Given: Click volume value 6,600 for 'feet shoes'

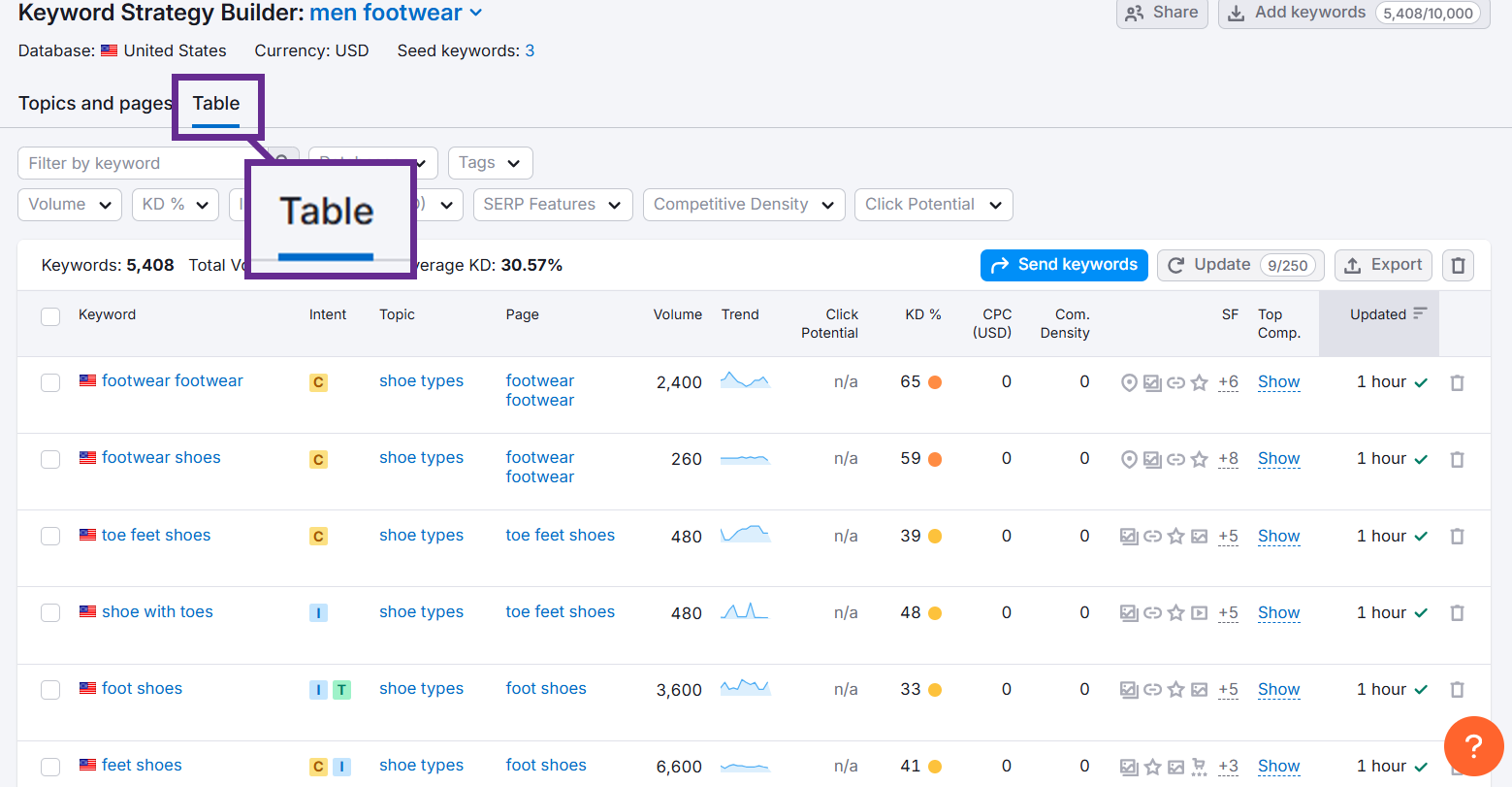Looking at the screenshot, I should [x=679, y=767].
